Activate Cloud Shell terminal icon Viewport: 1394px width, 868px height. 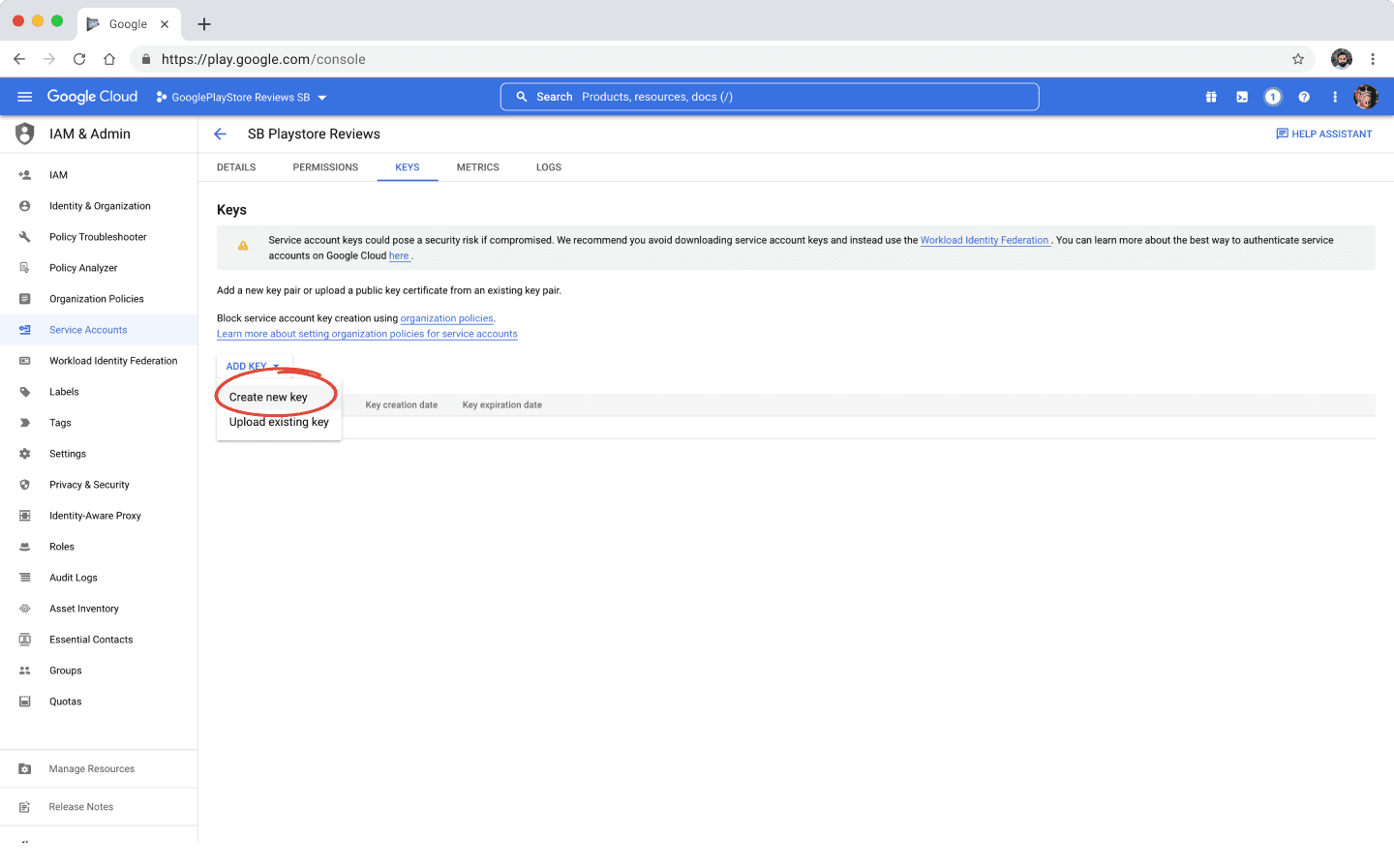(x=1242, y=97)
